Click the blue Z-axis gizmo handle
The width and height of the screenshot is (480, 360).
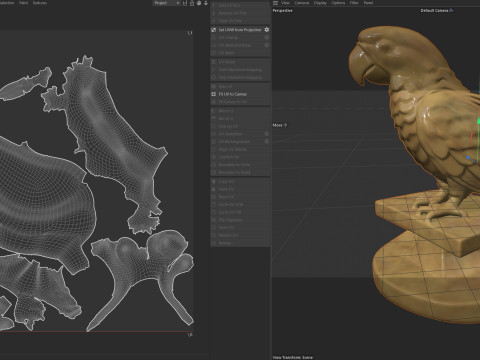(468, 158)
